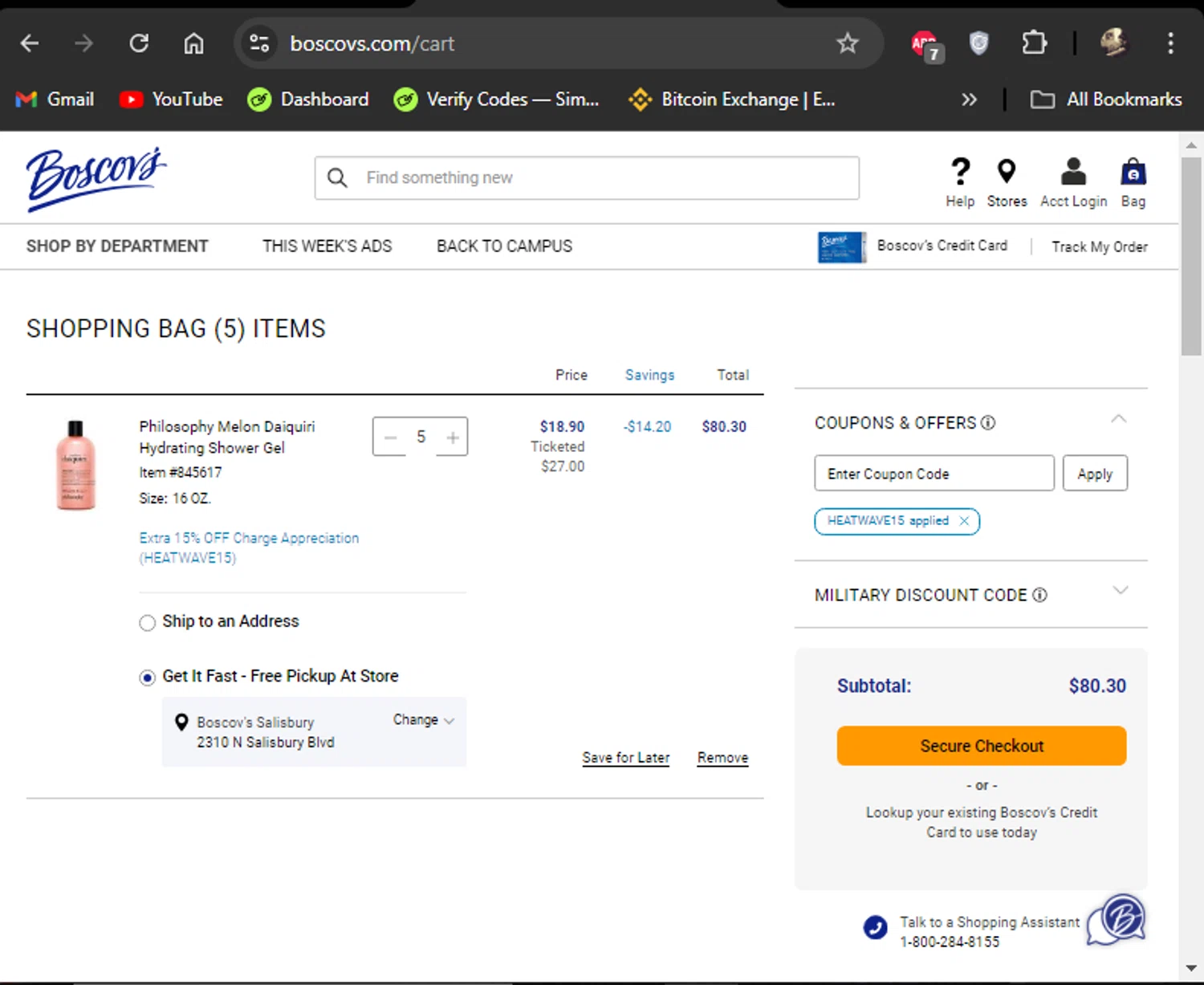
Task: Open the chat assistant bubble icon
Action: point(1117,920)
